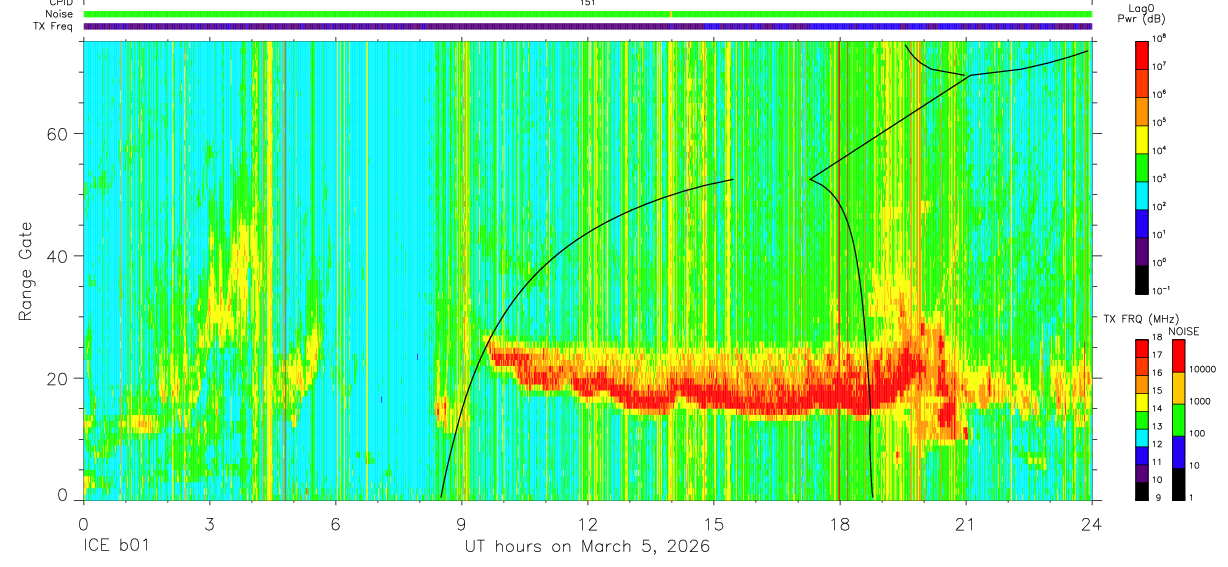This screenshot has height=567, width=1228.
Task: Click the 'Range Gate' y-axis title
Action: pos(26,272)
